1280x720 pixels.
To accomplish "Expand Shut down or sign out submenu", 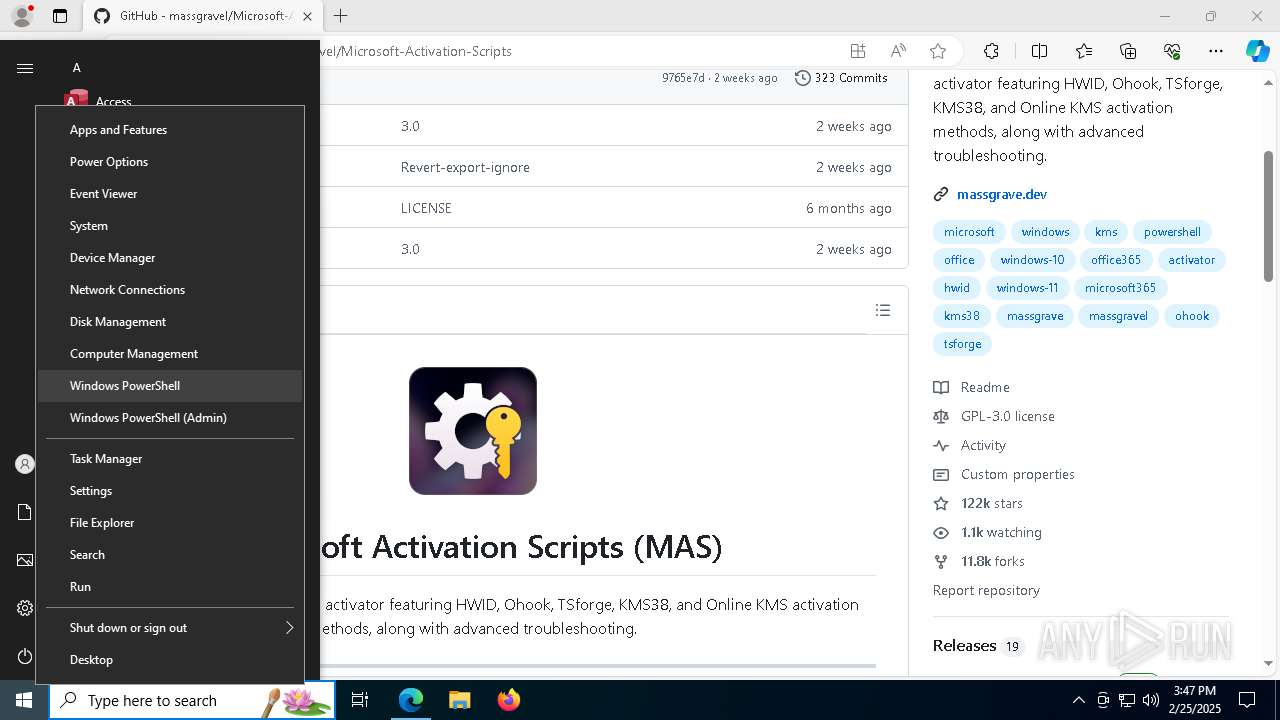I will 170,628.
